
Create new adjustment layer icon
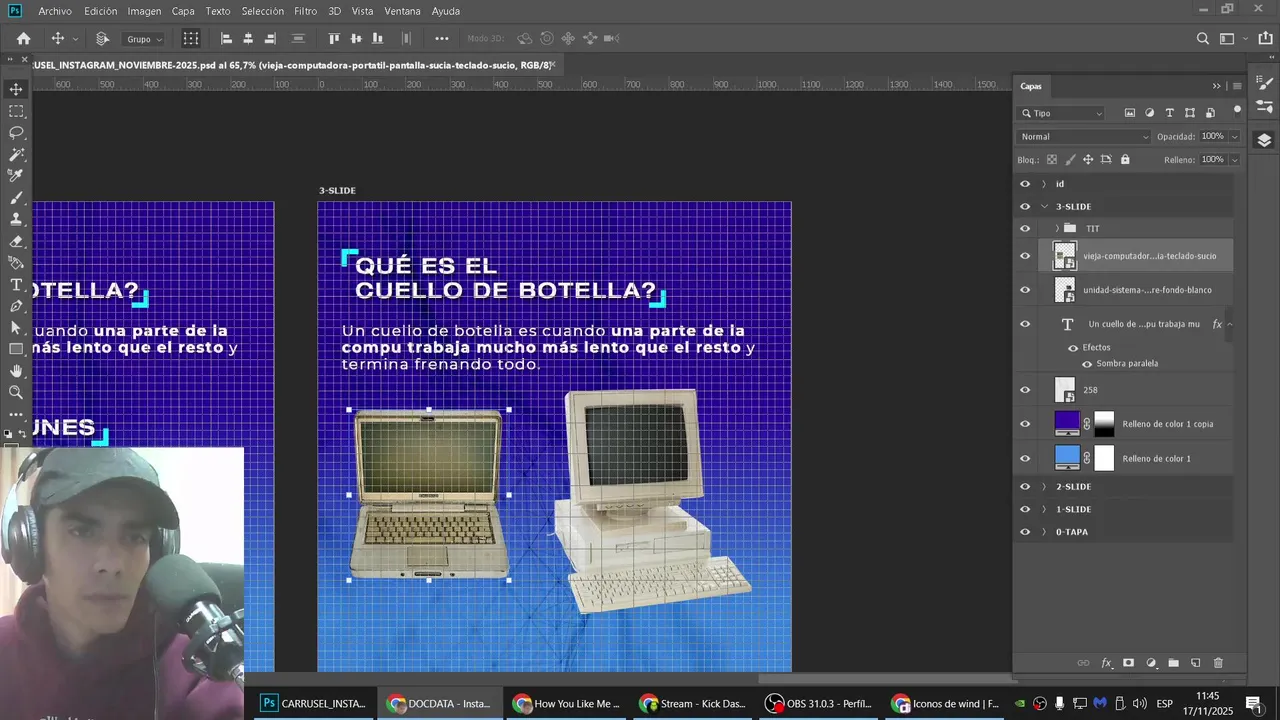pyautogui.click(x=1151, y=663)
